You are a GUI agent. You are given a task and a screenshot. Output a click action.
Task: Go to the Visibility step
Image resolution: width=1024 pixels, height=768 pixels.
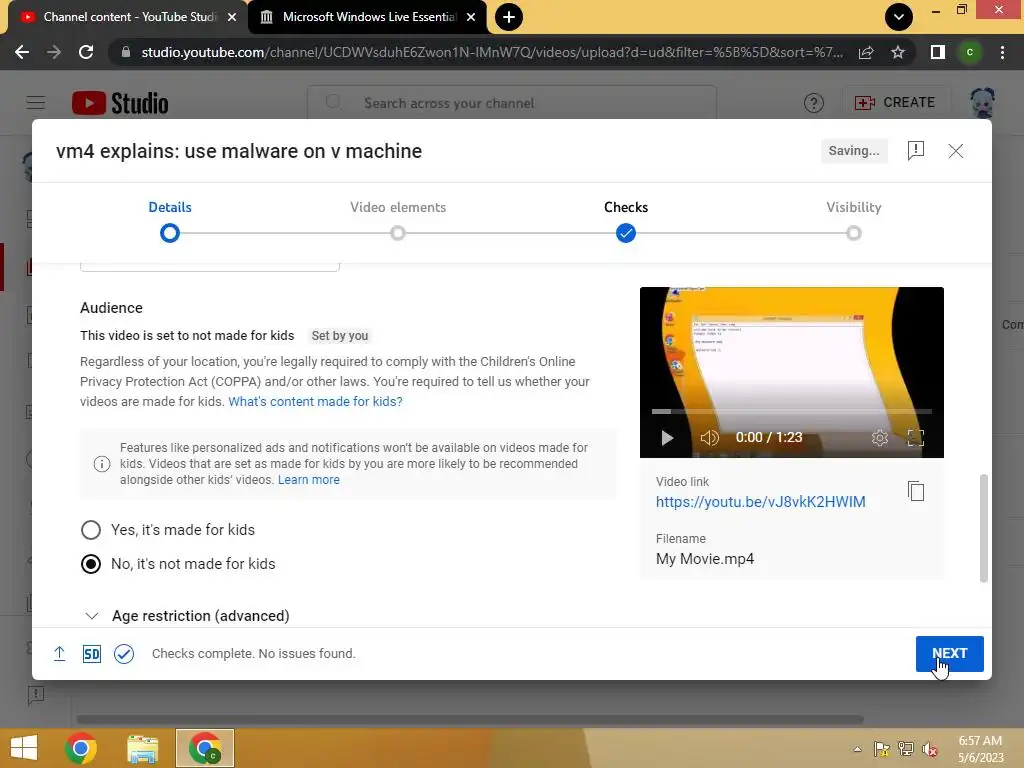pos(854,221)
